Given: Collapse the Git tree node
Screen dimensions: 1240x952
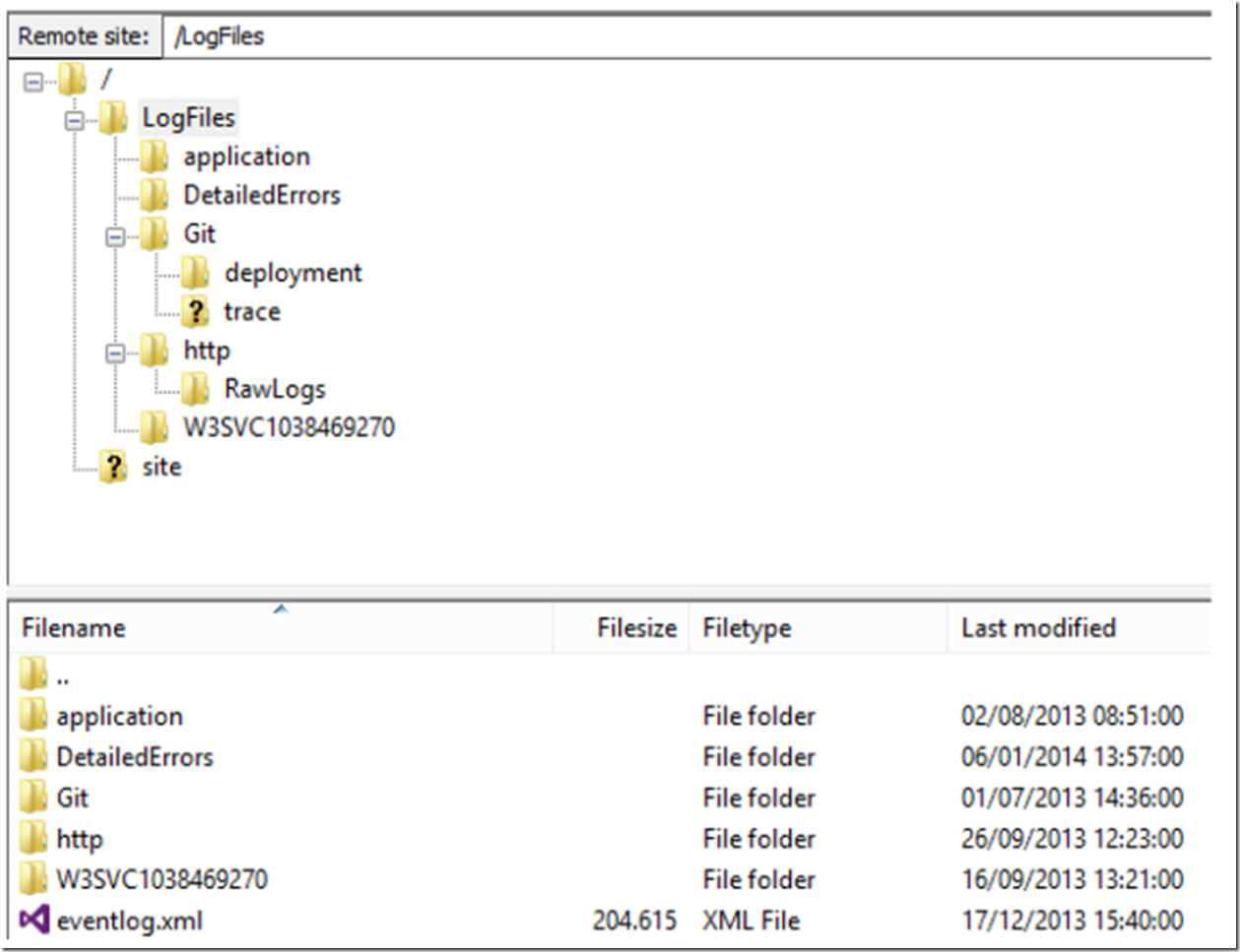Looking at the screenshot, I should 115,237.
